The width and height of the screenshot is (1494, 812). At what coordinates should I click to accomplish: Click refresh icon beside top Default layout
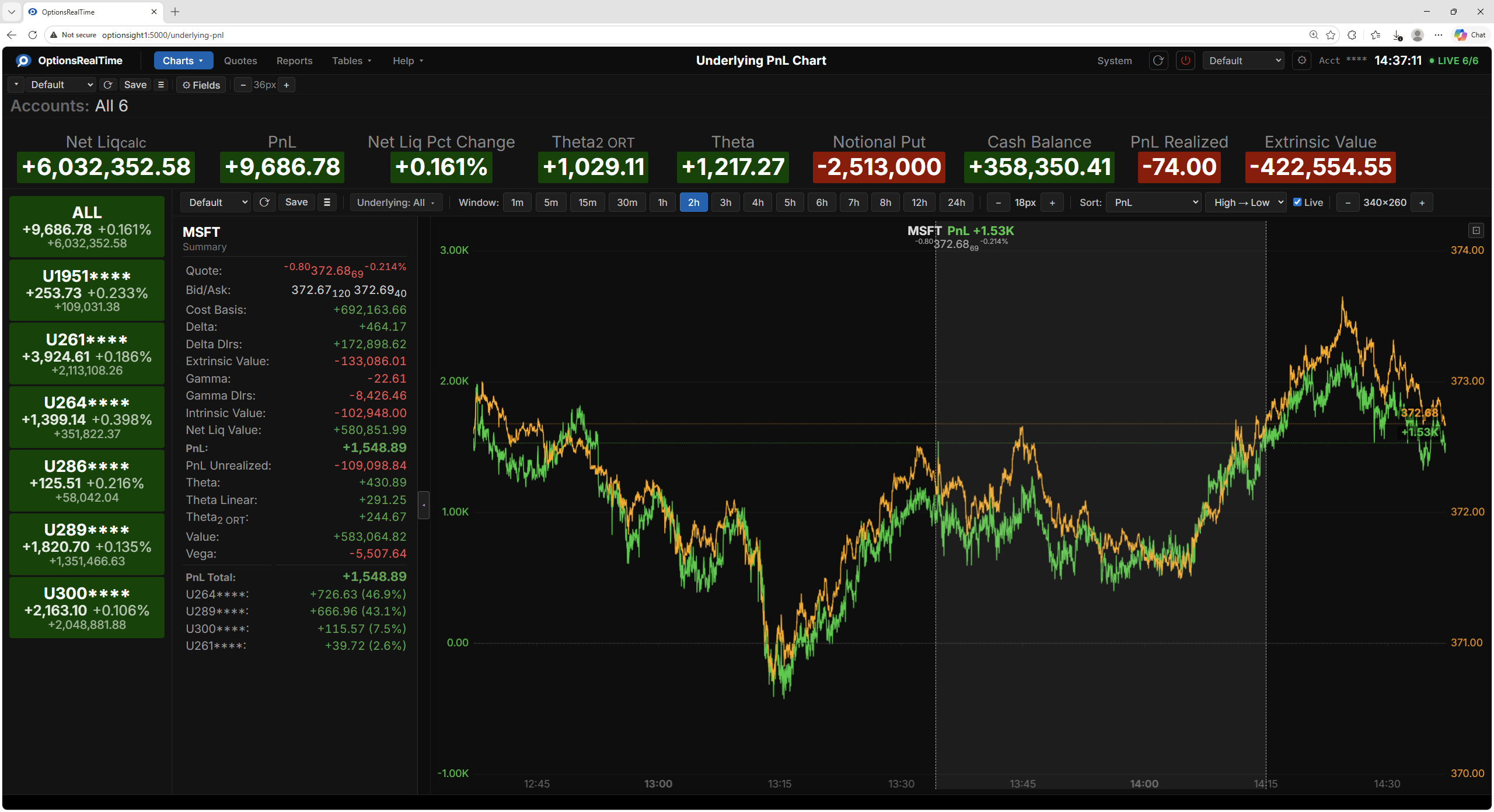108,85
